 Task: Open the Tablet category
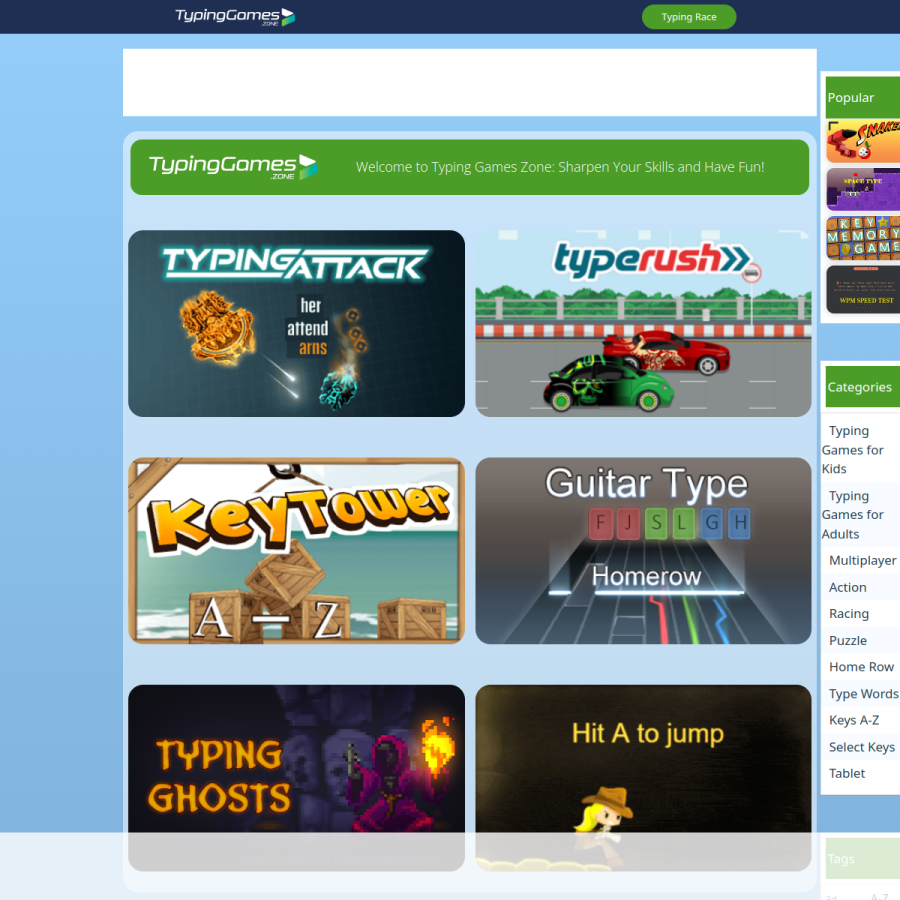pos(847,773)
